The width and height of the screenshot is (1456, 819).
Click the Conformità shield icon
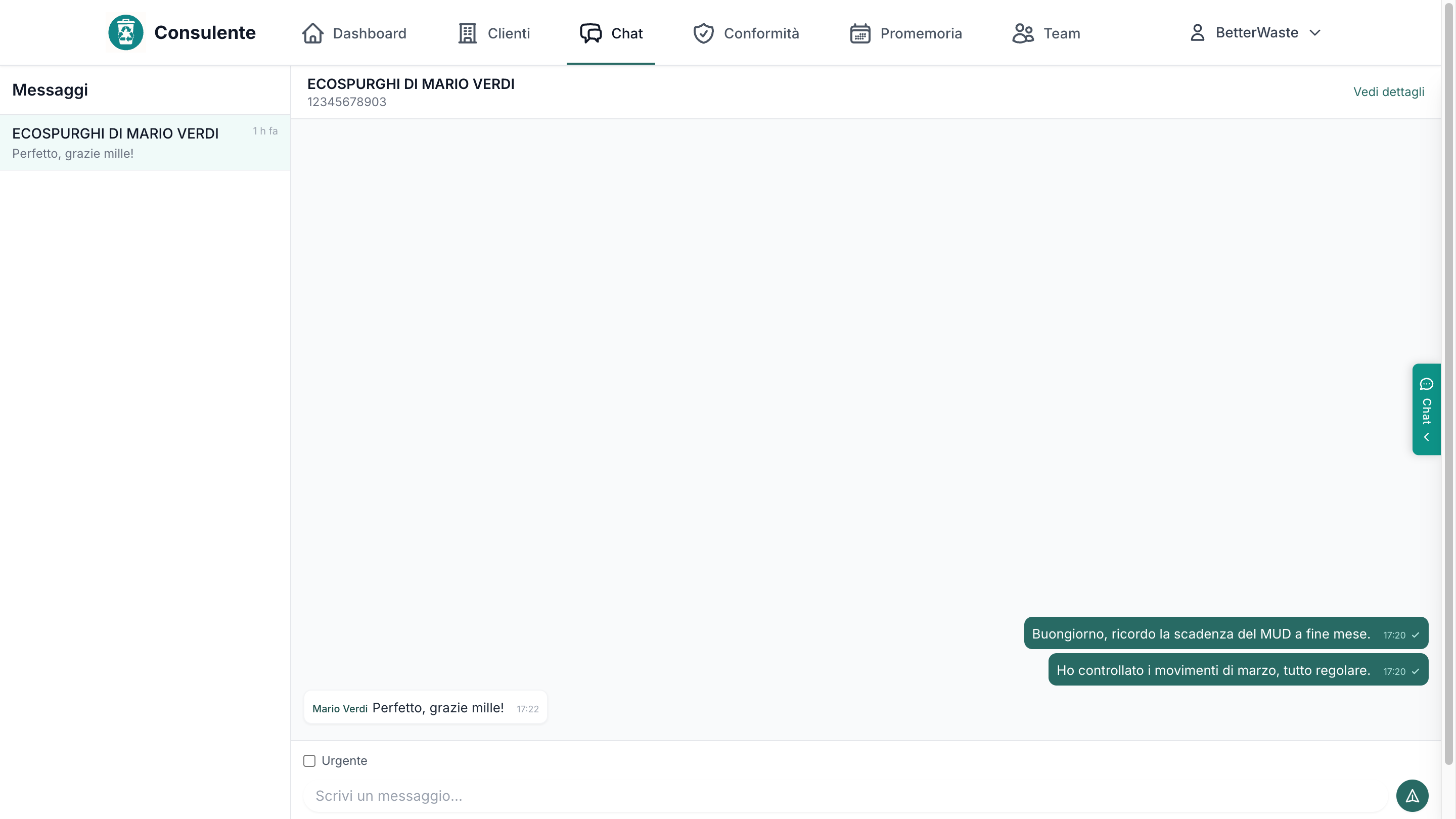click(x=704, y=33)
